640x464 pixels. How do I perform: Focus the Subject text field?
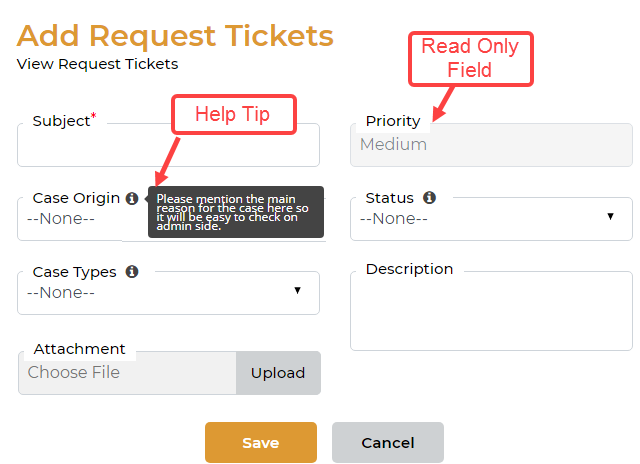tap(168, 148)
